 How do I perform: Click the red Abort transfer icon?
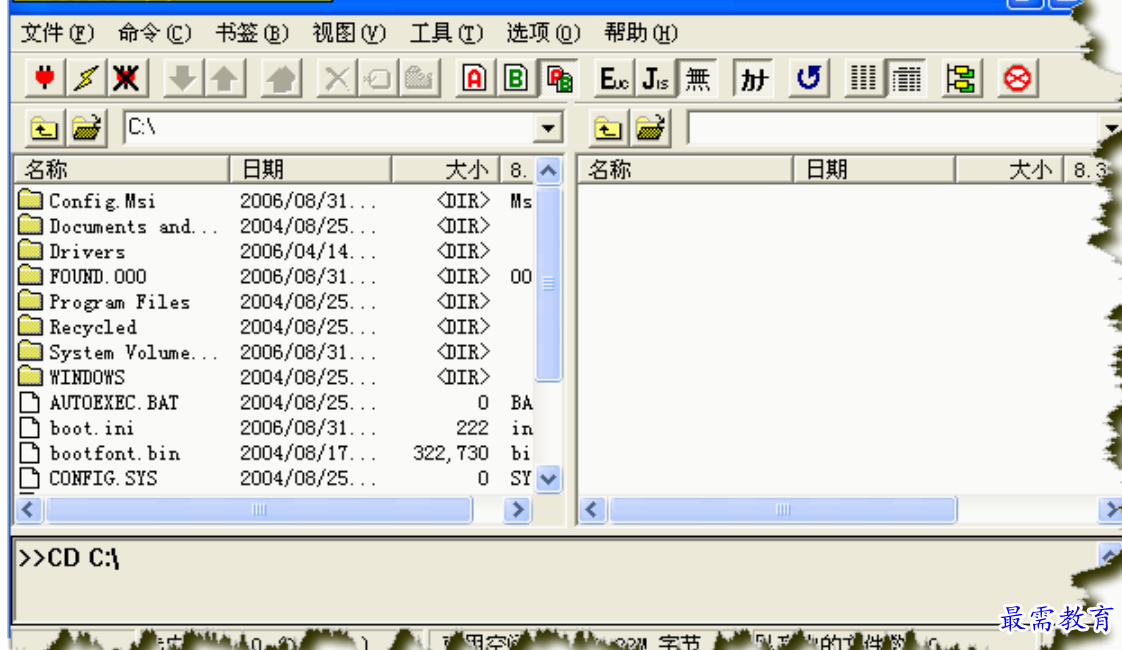tap(1018, 78)
